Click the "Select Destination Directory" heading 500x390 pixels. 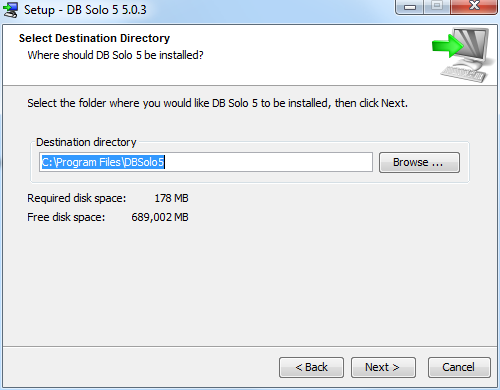click(x=94, y=38)
